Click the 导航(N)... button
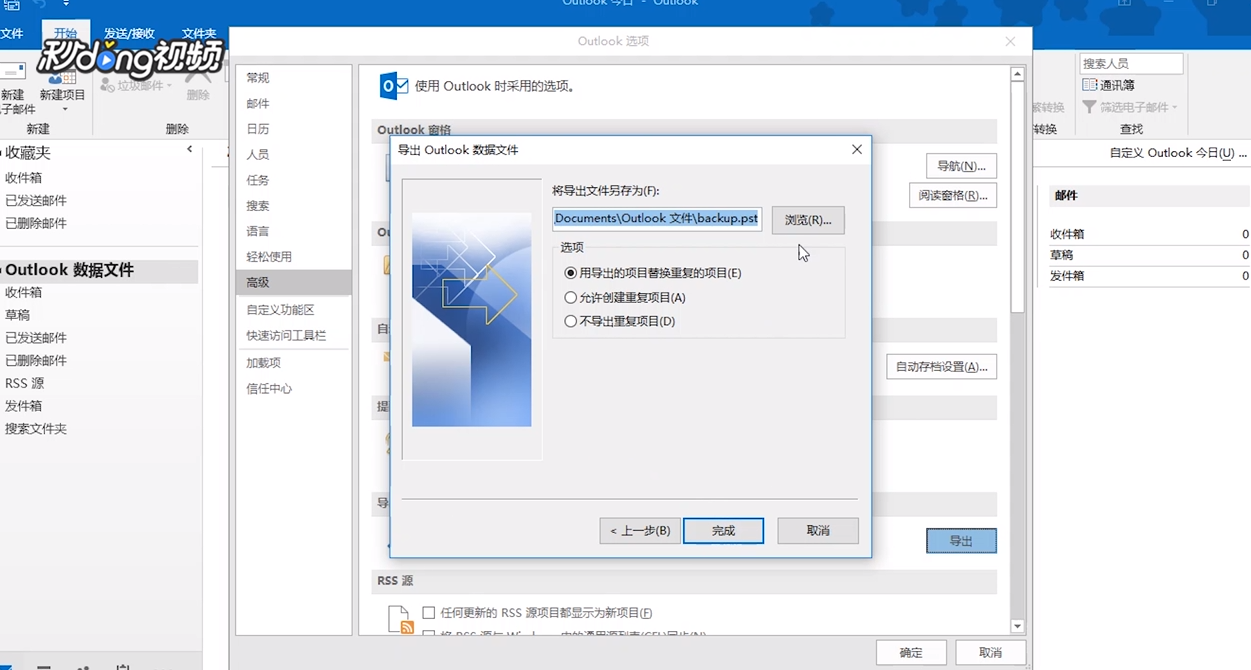1251x670 pixels. 961,166
